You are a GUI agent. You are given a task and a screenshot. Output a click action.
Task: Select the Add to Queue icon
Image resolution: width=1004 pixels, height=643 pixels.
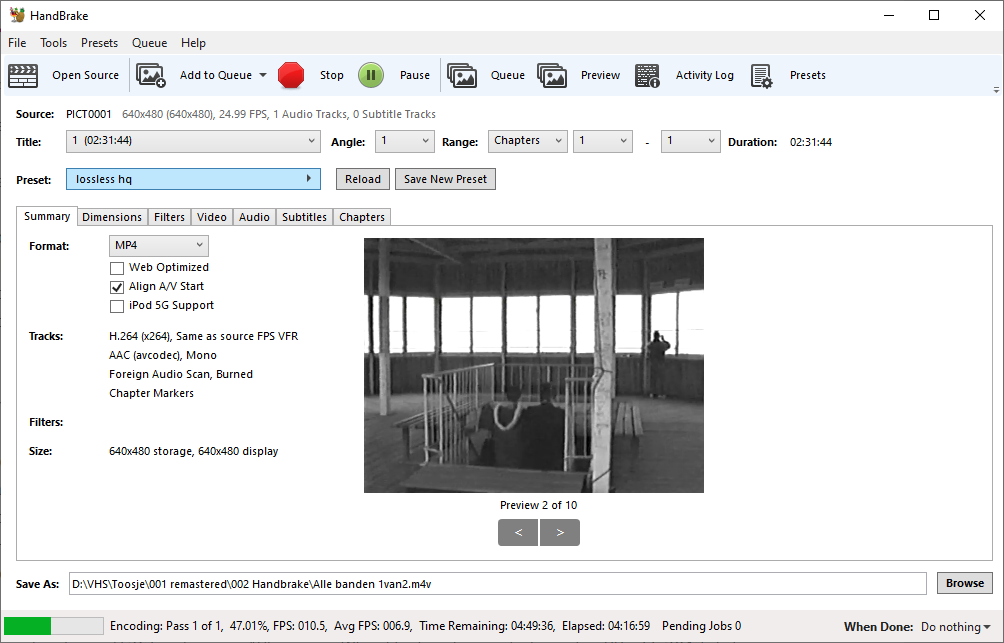pyautogui.click(x=152, y=75)
